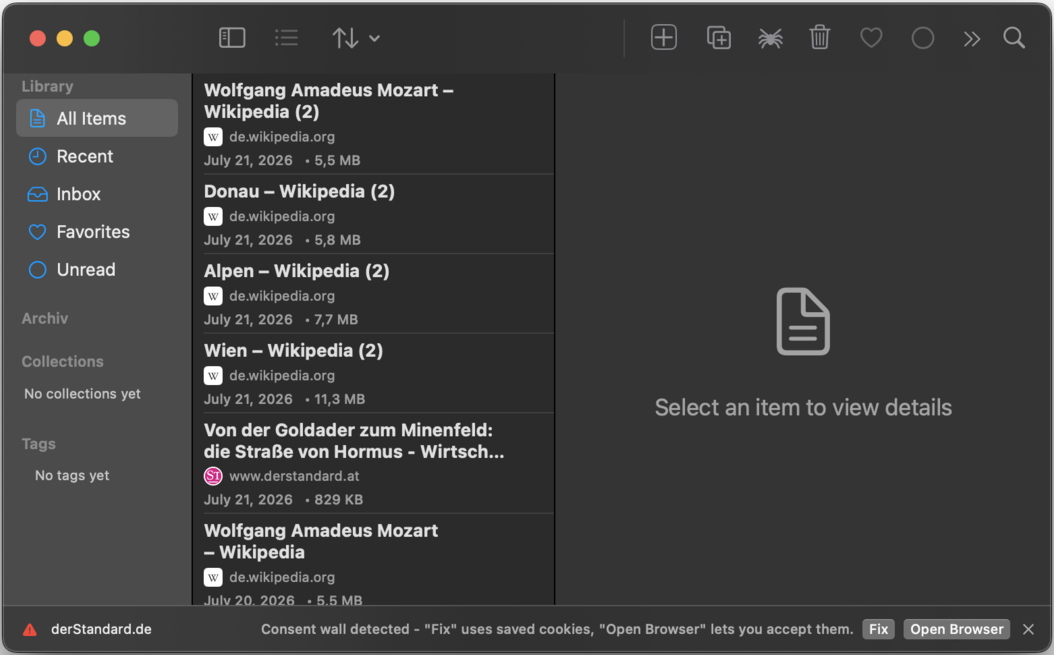1054x655 pixels.
Task: Click the trash delete icon
Action: pyautogui.click(x=819, y=37)
